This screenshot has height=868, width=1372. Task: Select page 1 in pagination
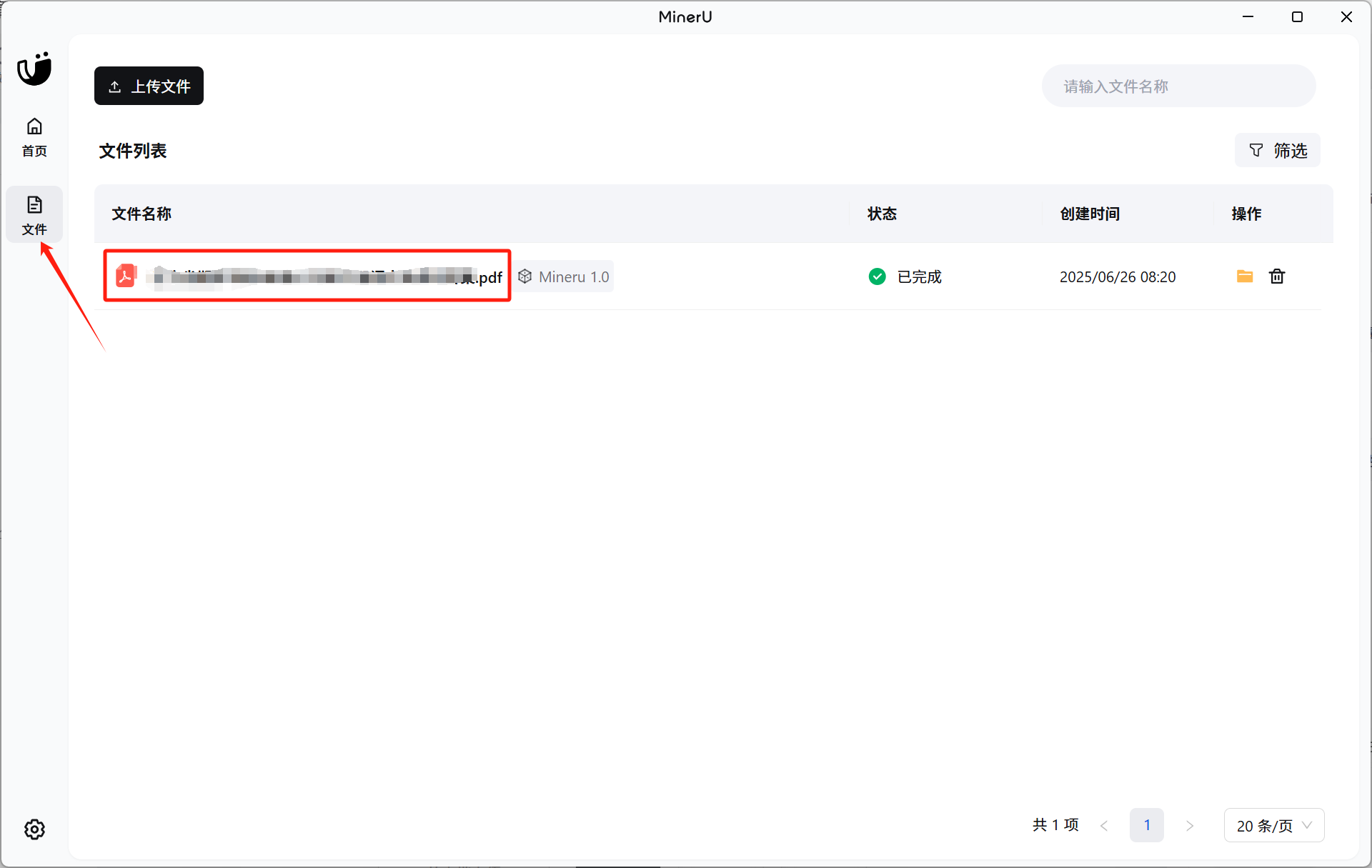click(1146, 825)
